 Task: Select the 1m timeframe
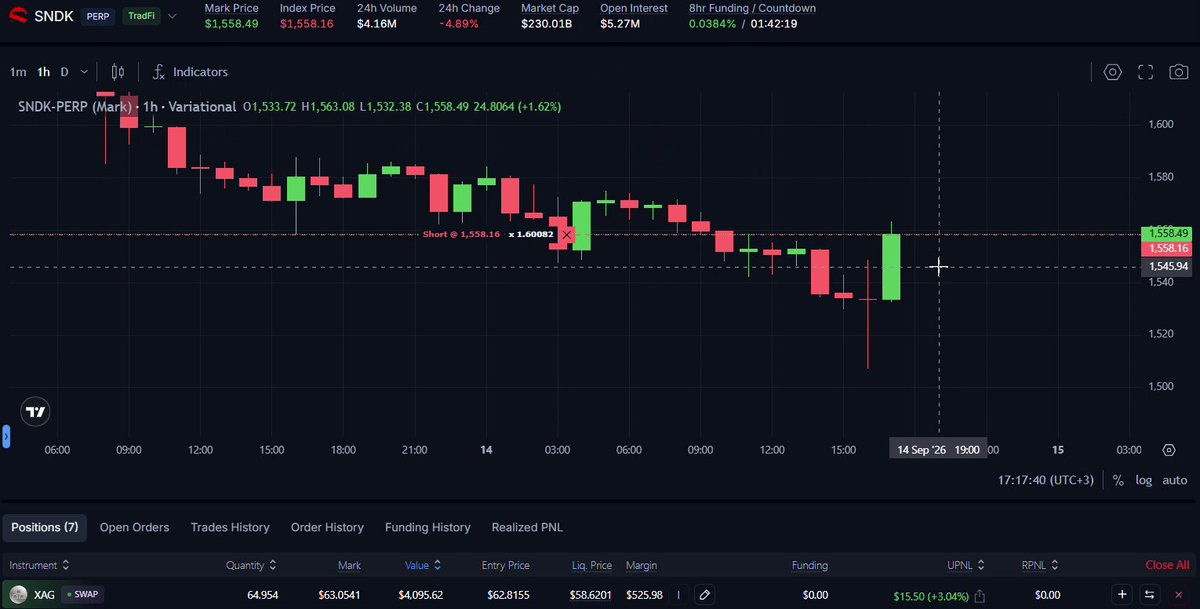18,72
